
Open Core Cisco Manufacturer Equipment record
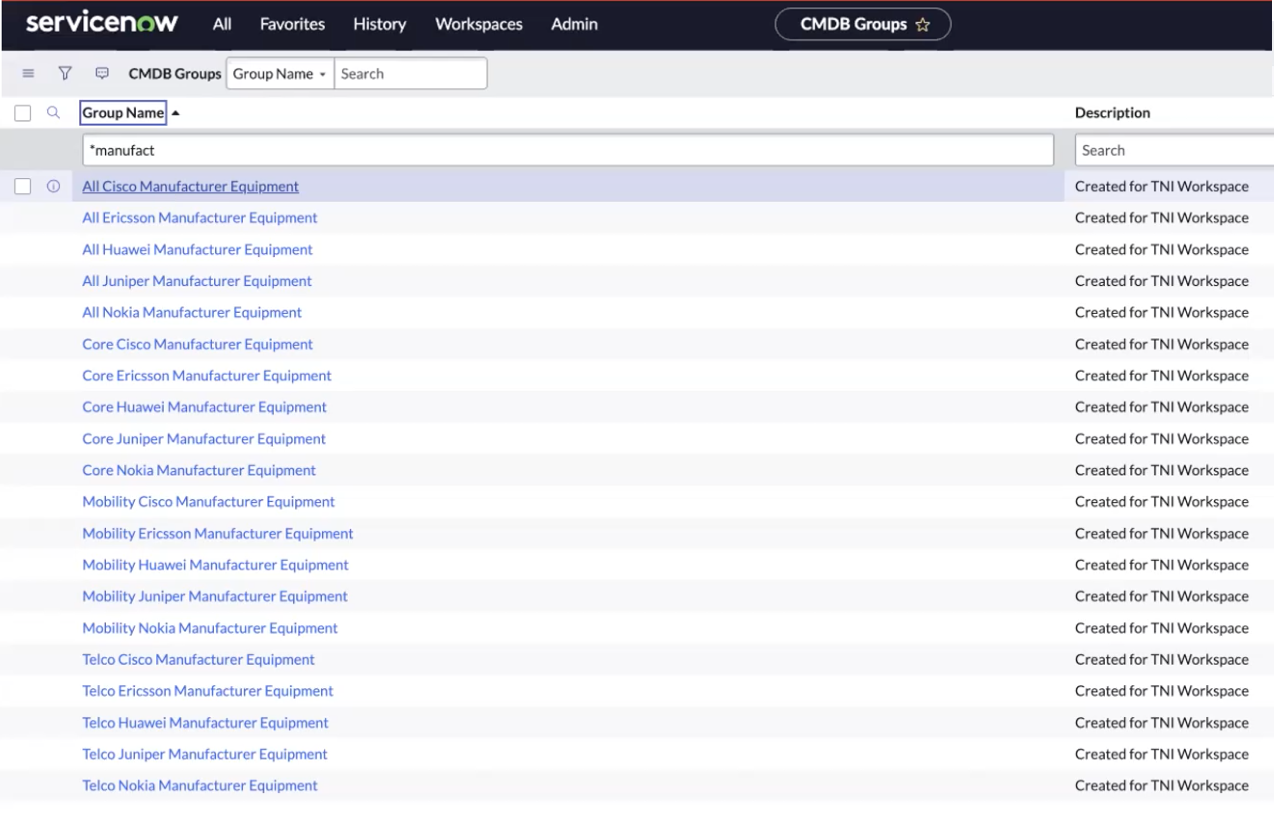click(197, 344)
